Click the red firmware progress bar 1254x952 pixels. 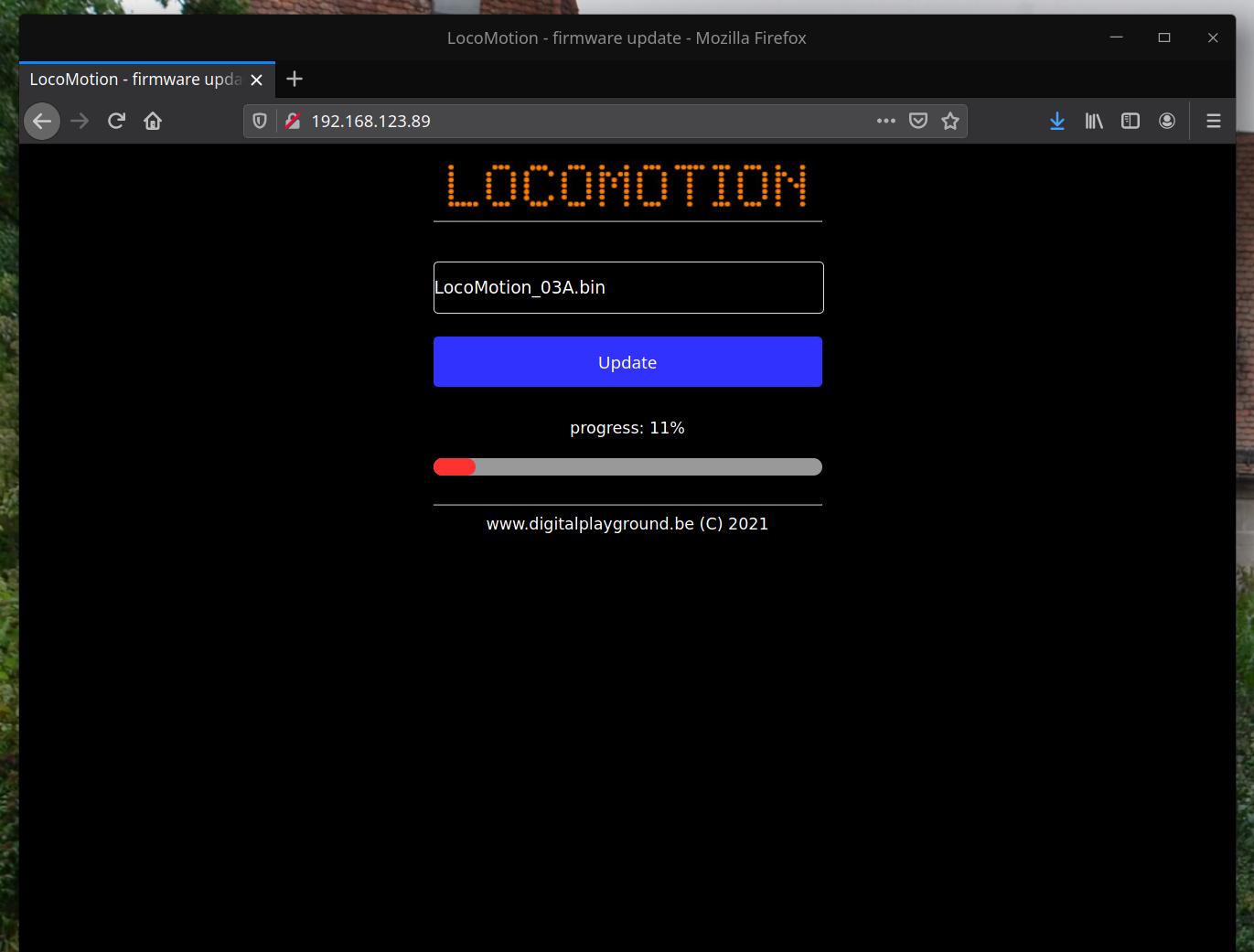[x=627, y=467]
